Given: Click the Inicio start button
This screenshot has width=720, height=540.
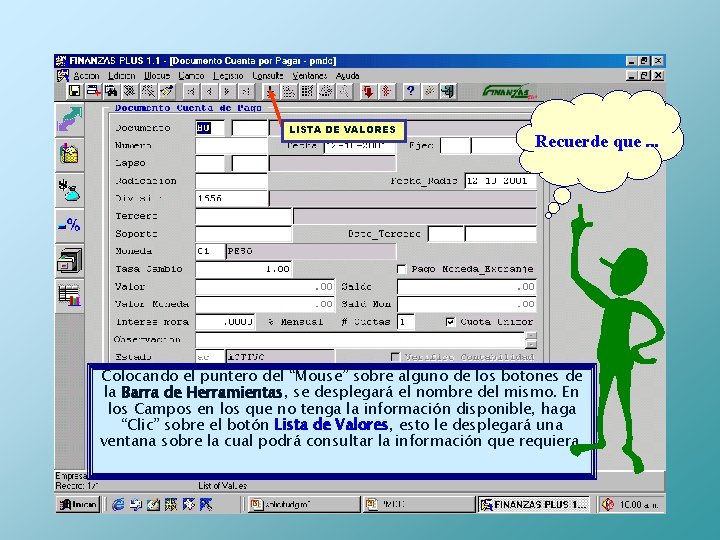Looking at the screenshot, I should click(78, 505).
